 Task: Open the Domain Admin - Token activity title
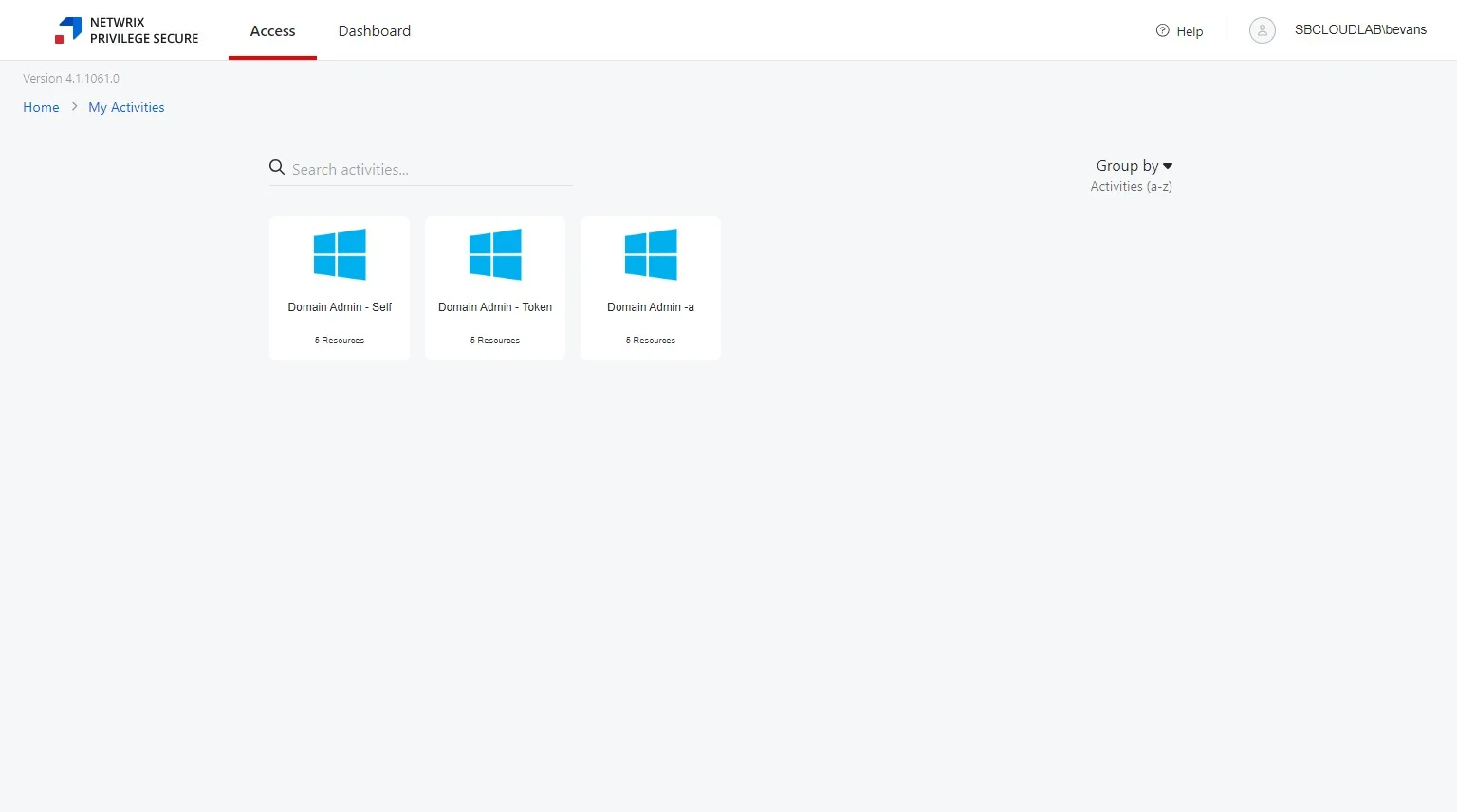(x=495, y=307)
